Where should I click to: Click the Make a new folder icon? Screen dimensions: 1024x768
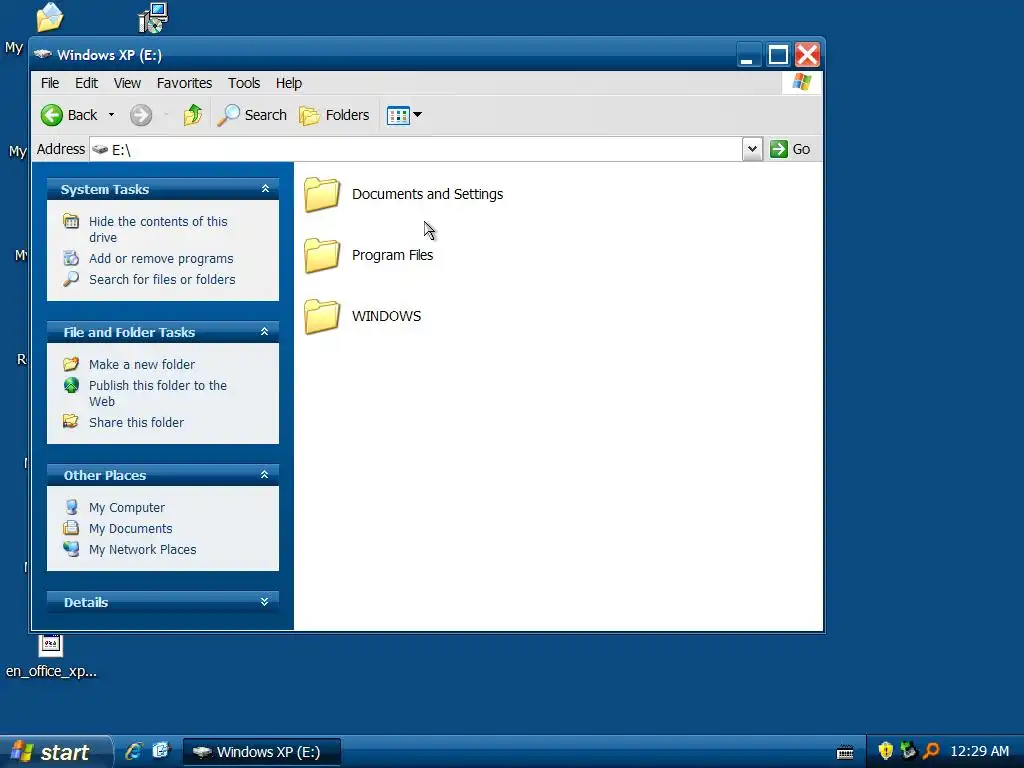(71, 364)
